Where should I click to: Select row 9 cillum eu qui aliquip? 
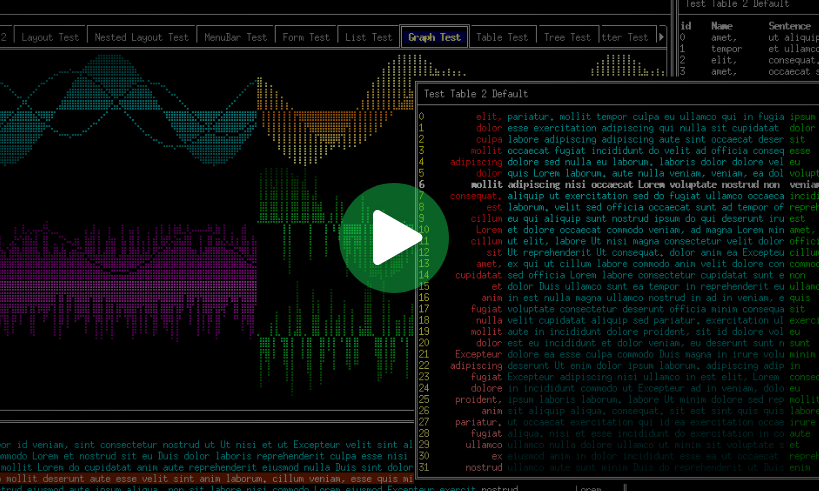click(618, 218)
